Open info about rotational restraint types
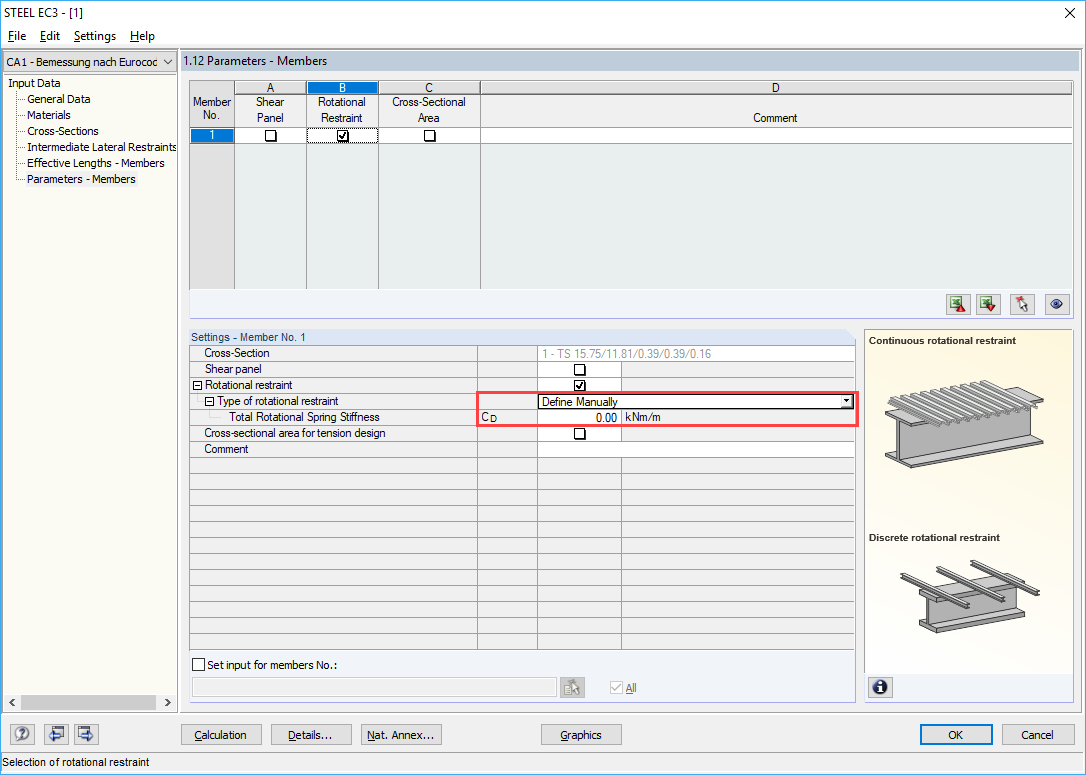The height and width of the screenshot is (775, 1086). (x=878, y=687)
